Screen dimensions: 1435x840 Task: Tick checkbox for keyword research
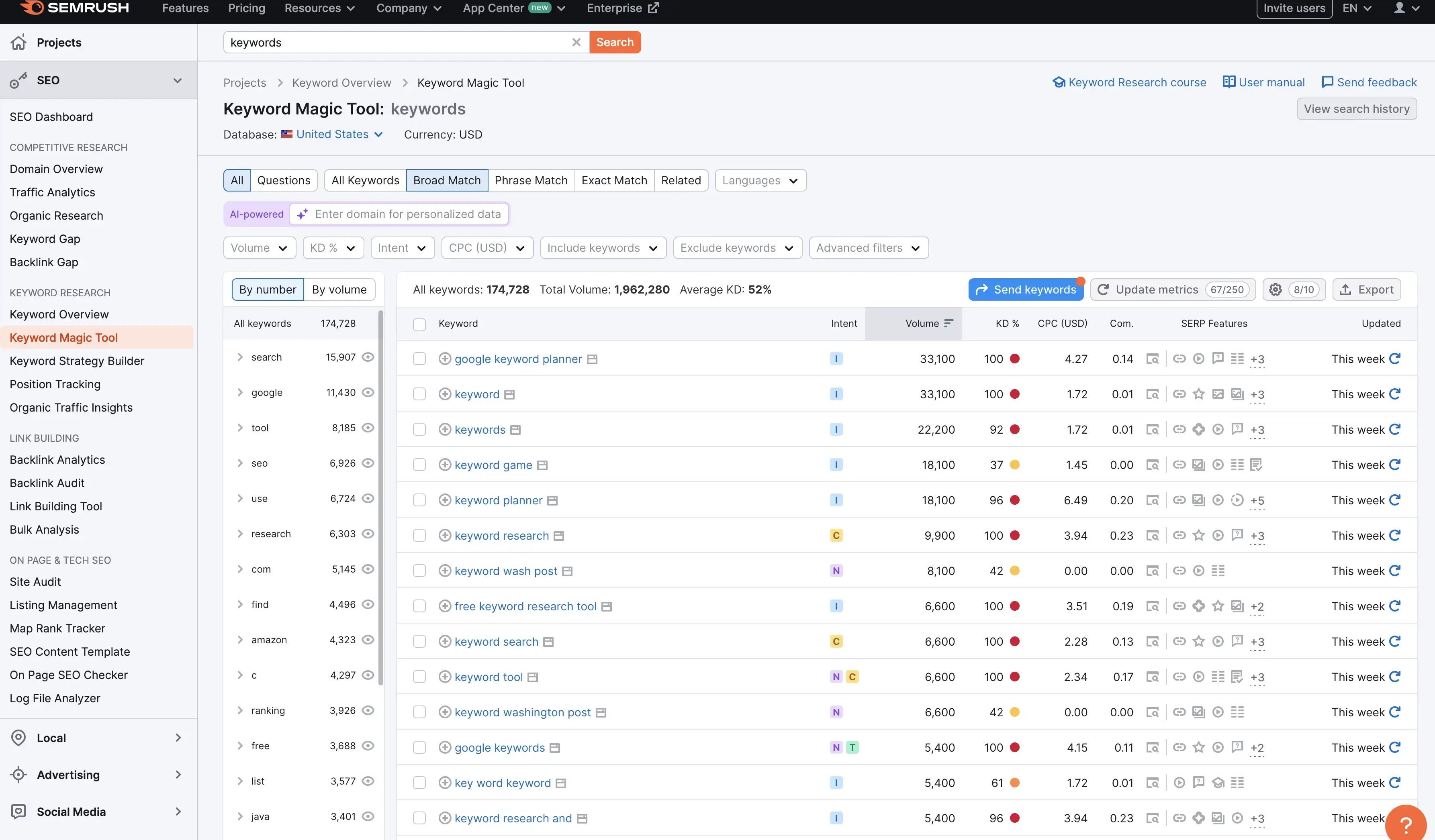click(420, 536)
